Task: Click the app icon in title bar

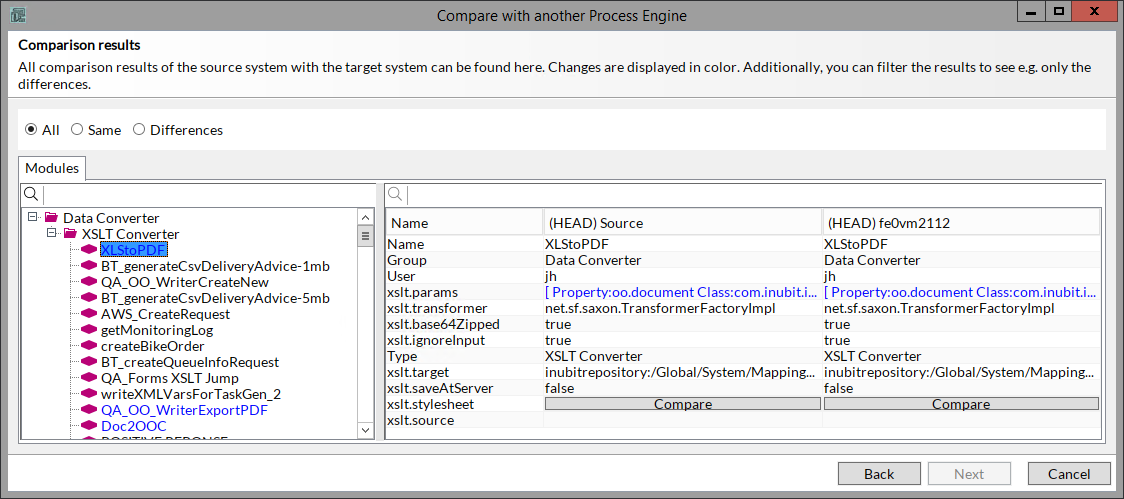Action: click(19, 15)
